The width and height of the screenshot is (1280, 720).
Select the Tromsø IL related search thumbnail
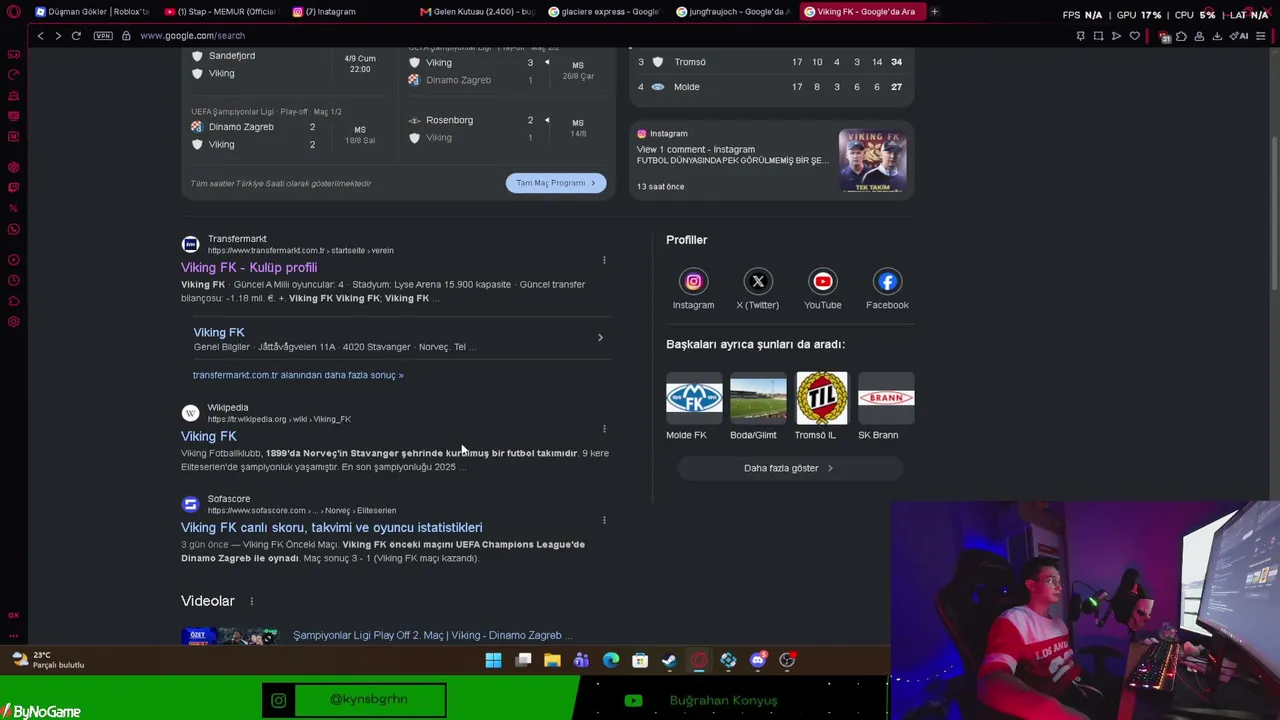822,398
